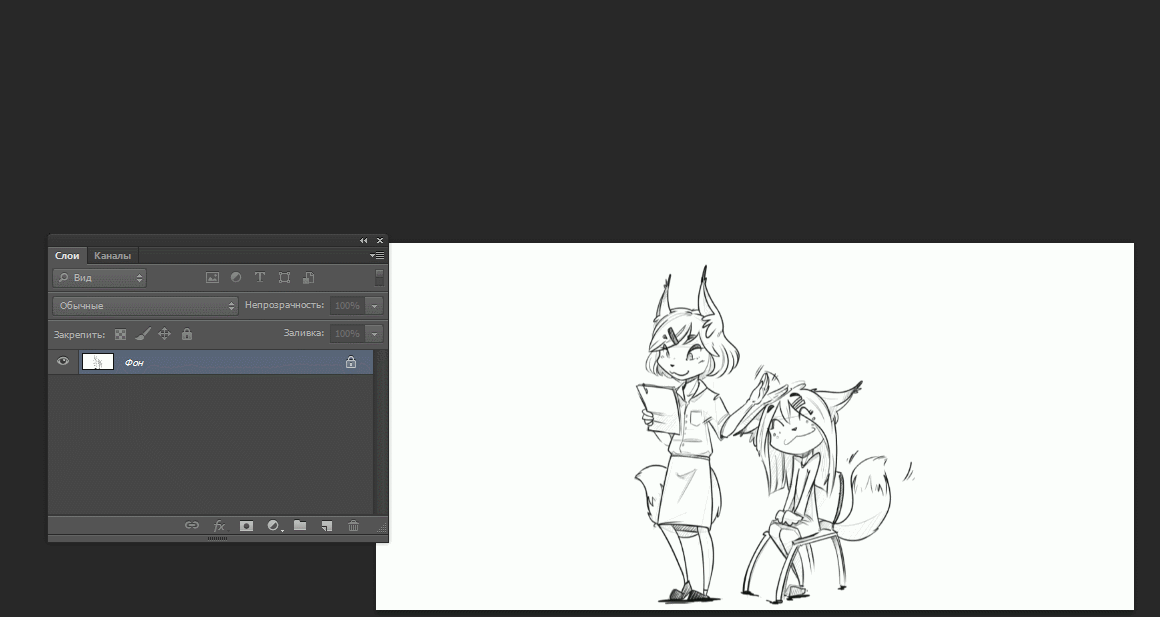Create a new layer group folder

(300, 525)
